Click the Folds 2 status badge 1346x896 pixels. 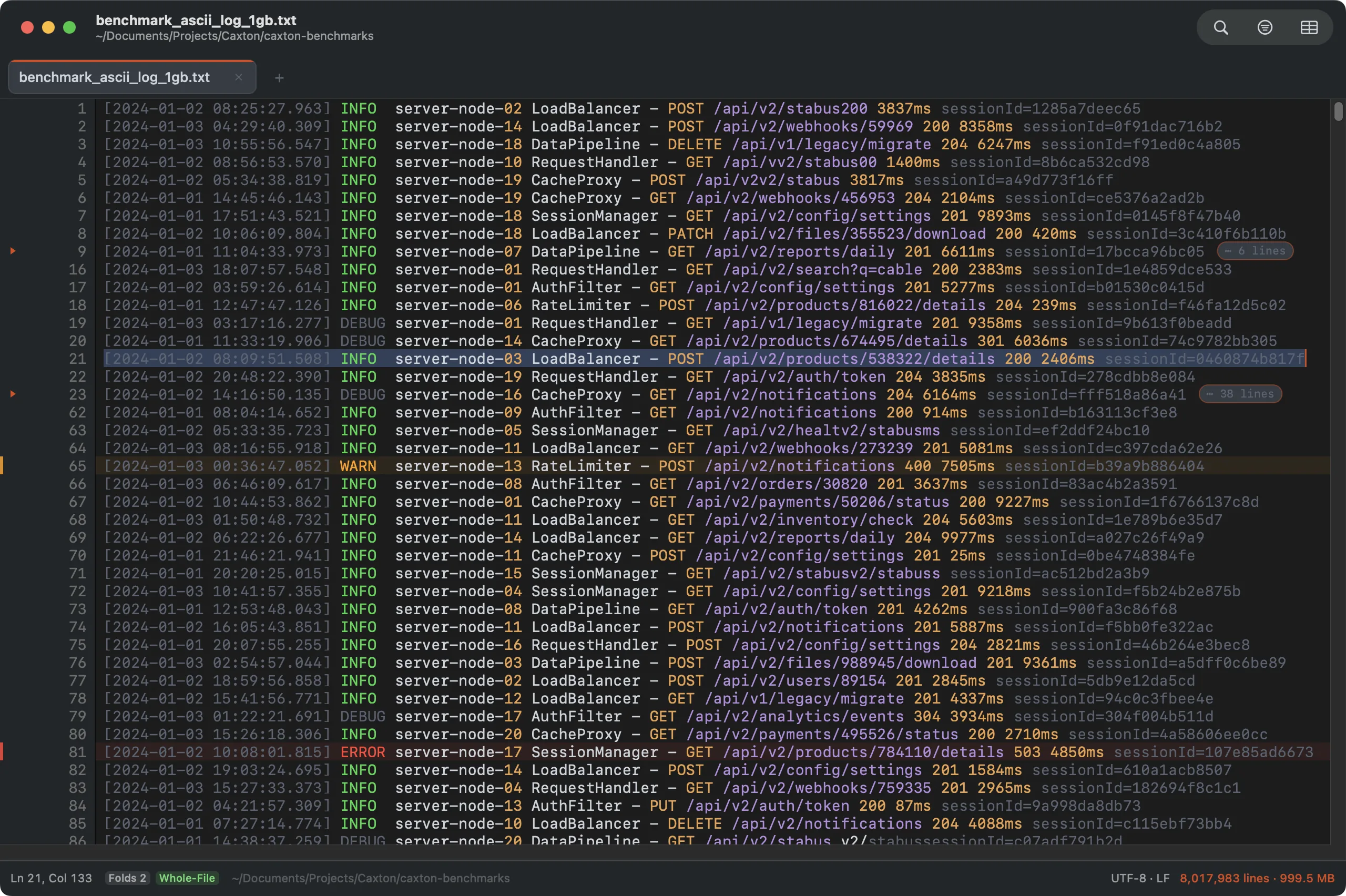127,878
